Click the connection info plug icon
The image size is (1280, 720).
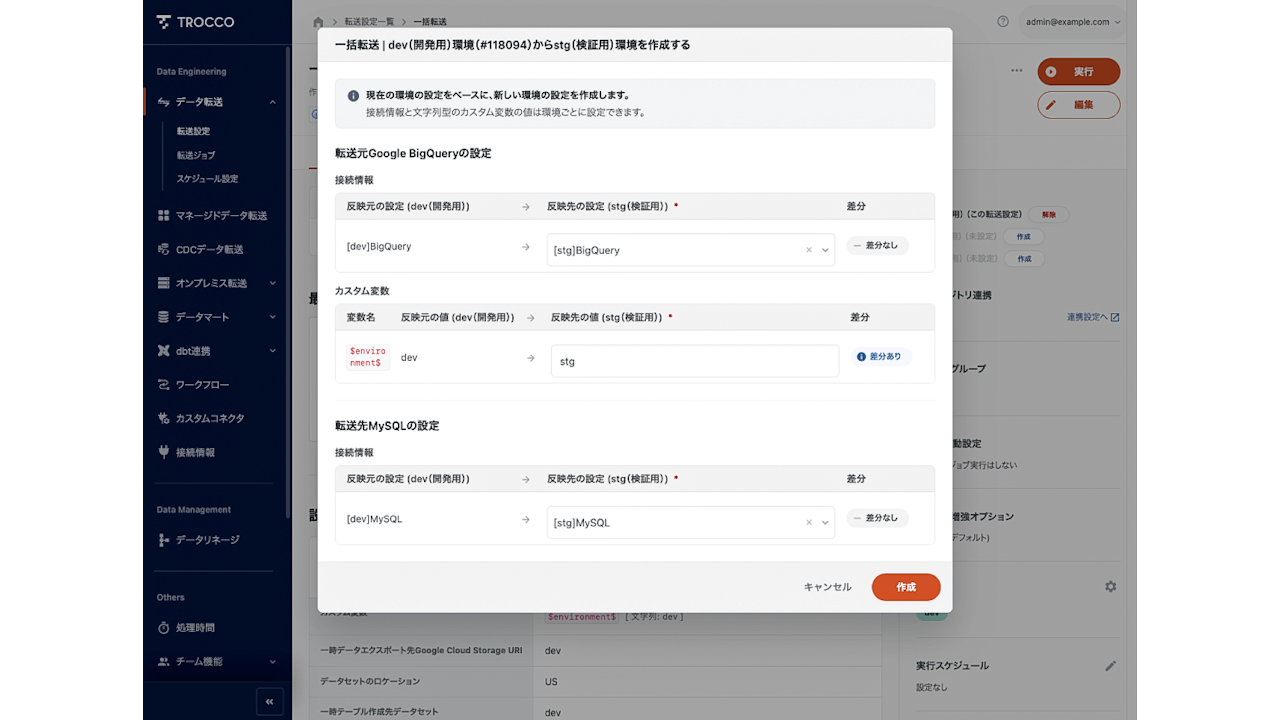(164, 452)
